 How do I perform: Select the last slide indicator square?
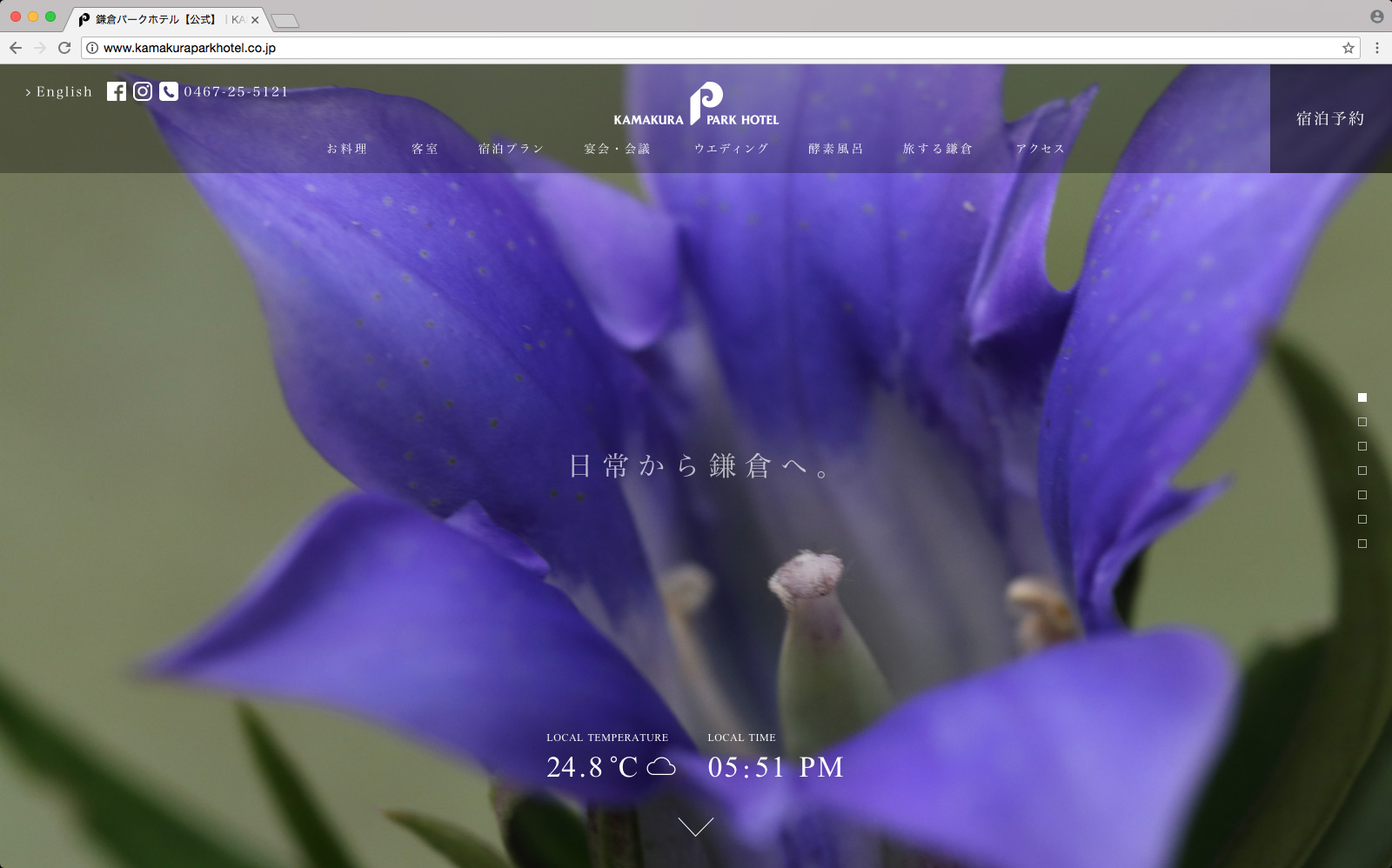(x=1362, y=544)
